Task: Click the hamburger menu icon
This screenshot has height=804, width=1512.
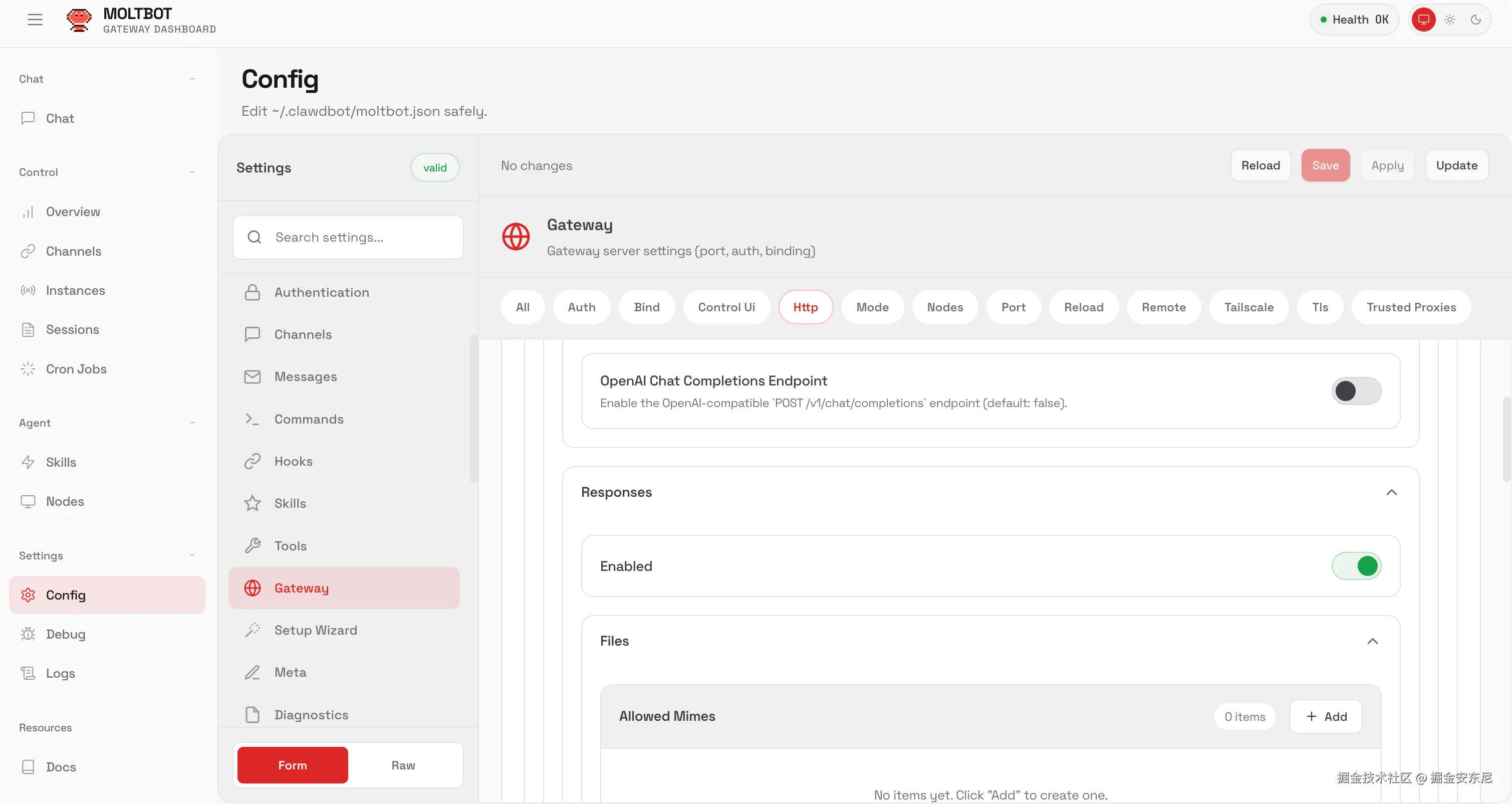Action: [35, 20]
